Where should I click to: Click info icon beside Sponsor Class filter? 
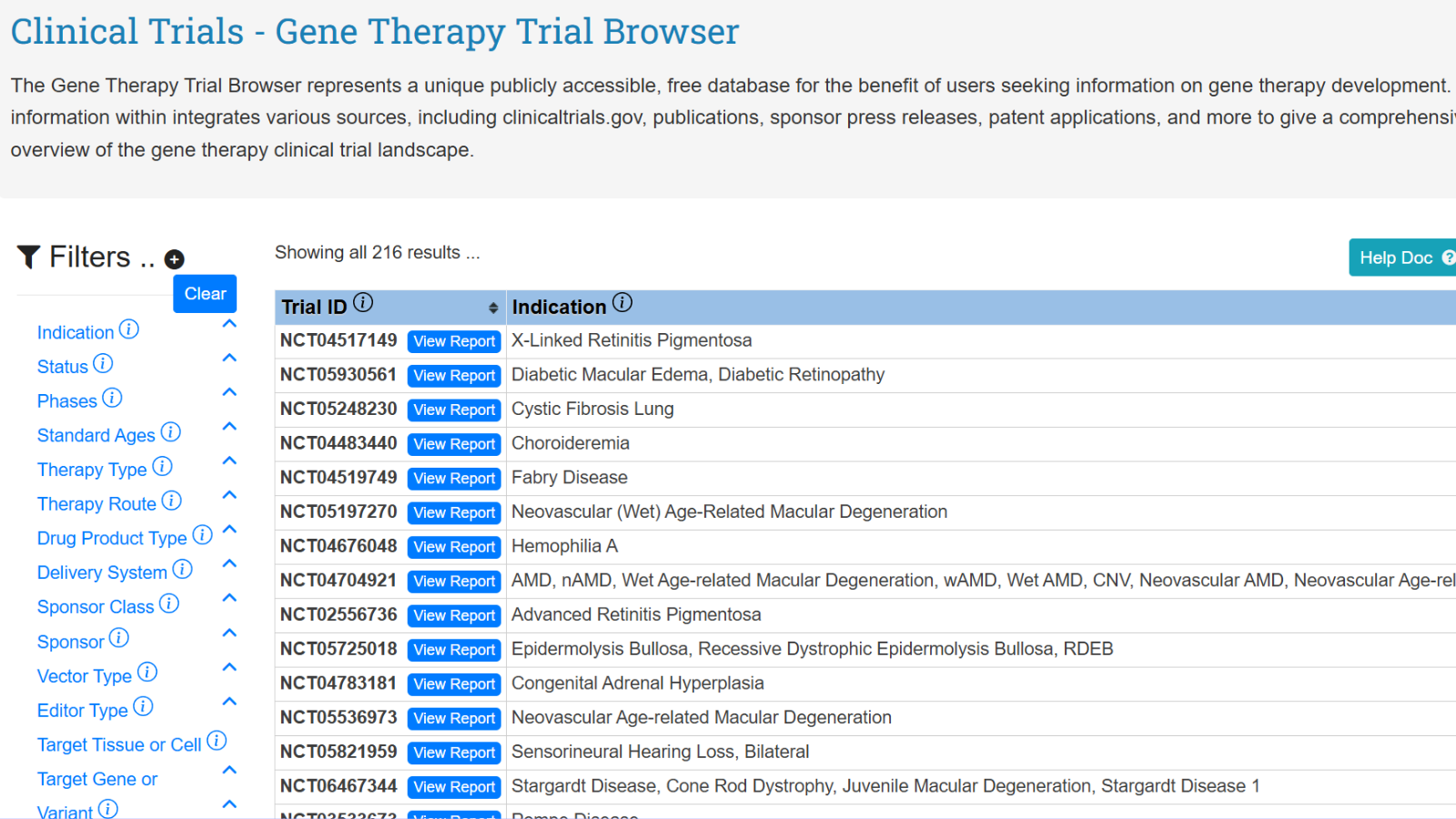(169, 603)
